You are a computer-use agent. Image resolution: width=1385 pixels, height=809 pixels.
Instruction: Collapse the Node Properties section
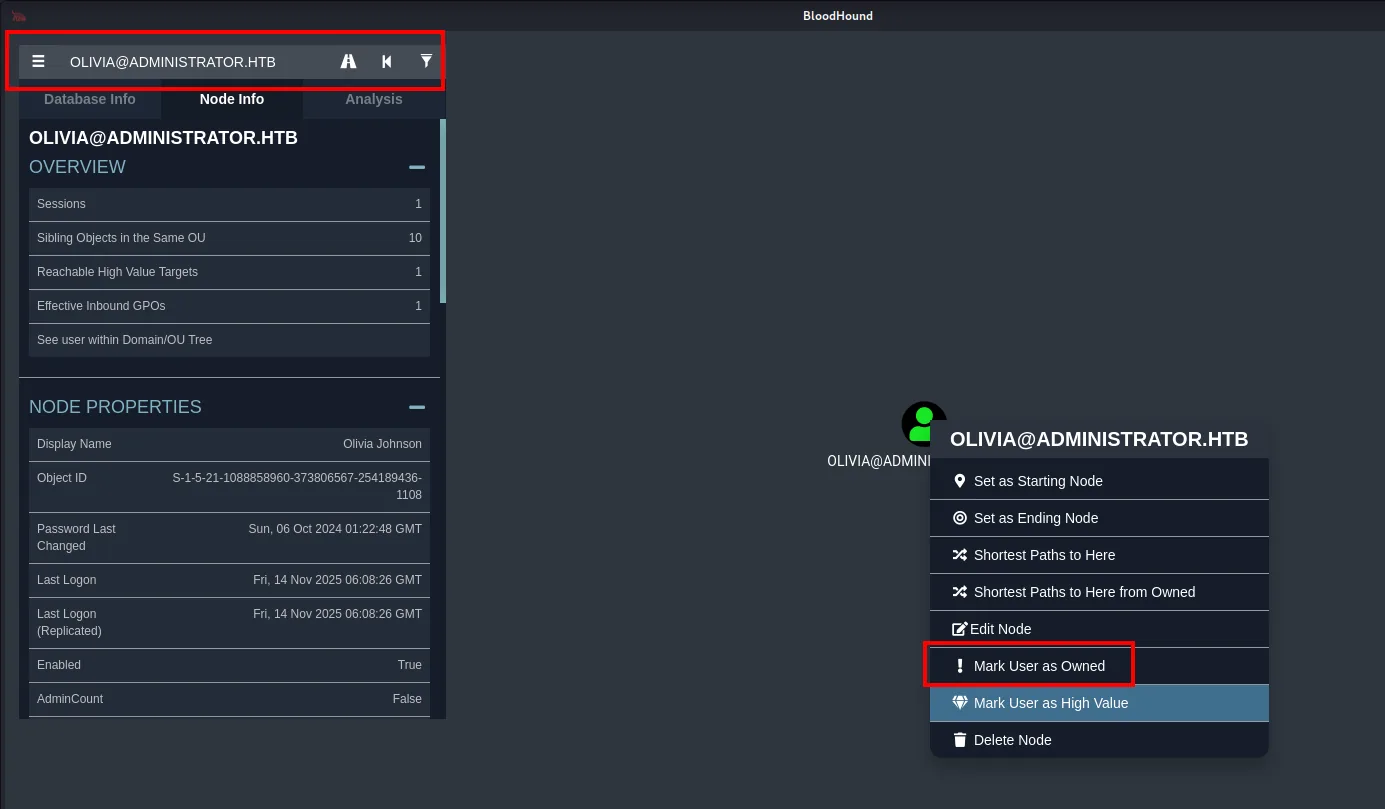pos(417,407)
